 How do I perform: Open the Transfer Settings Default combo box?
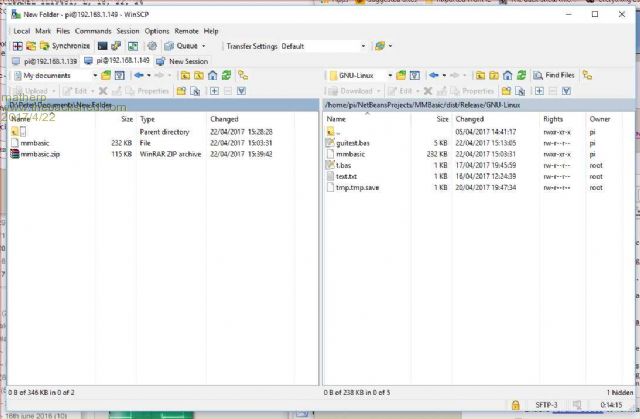(323, 46)
